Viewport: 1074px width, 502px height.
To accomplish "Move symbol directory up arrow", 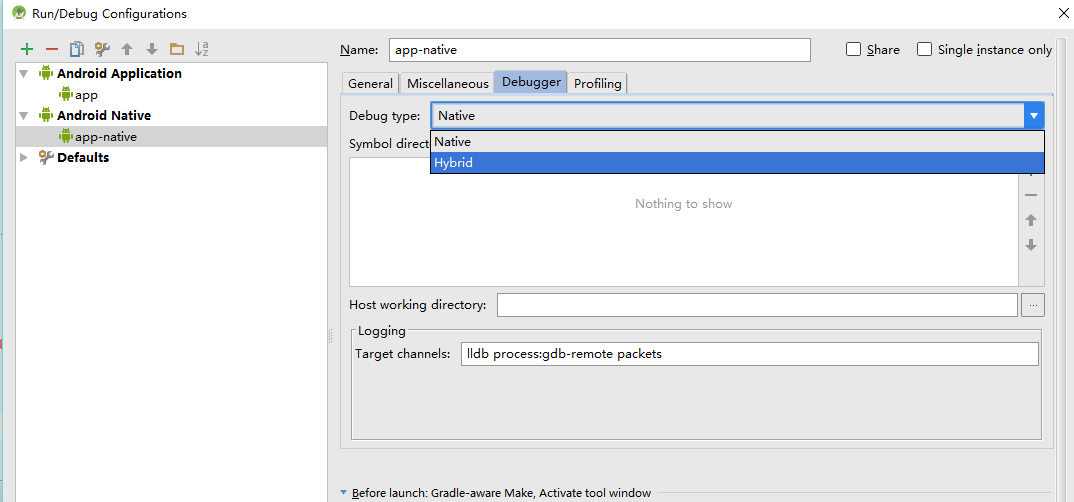I will (x=1031, y=221).
